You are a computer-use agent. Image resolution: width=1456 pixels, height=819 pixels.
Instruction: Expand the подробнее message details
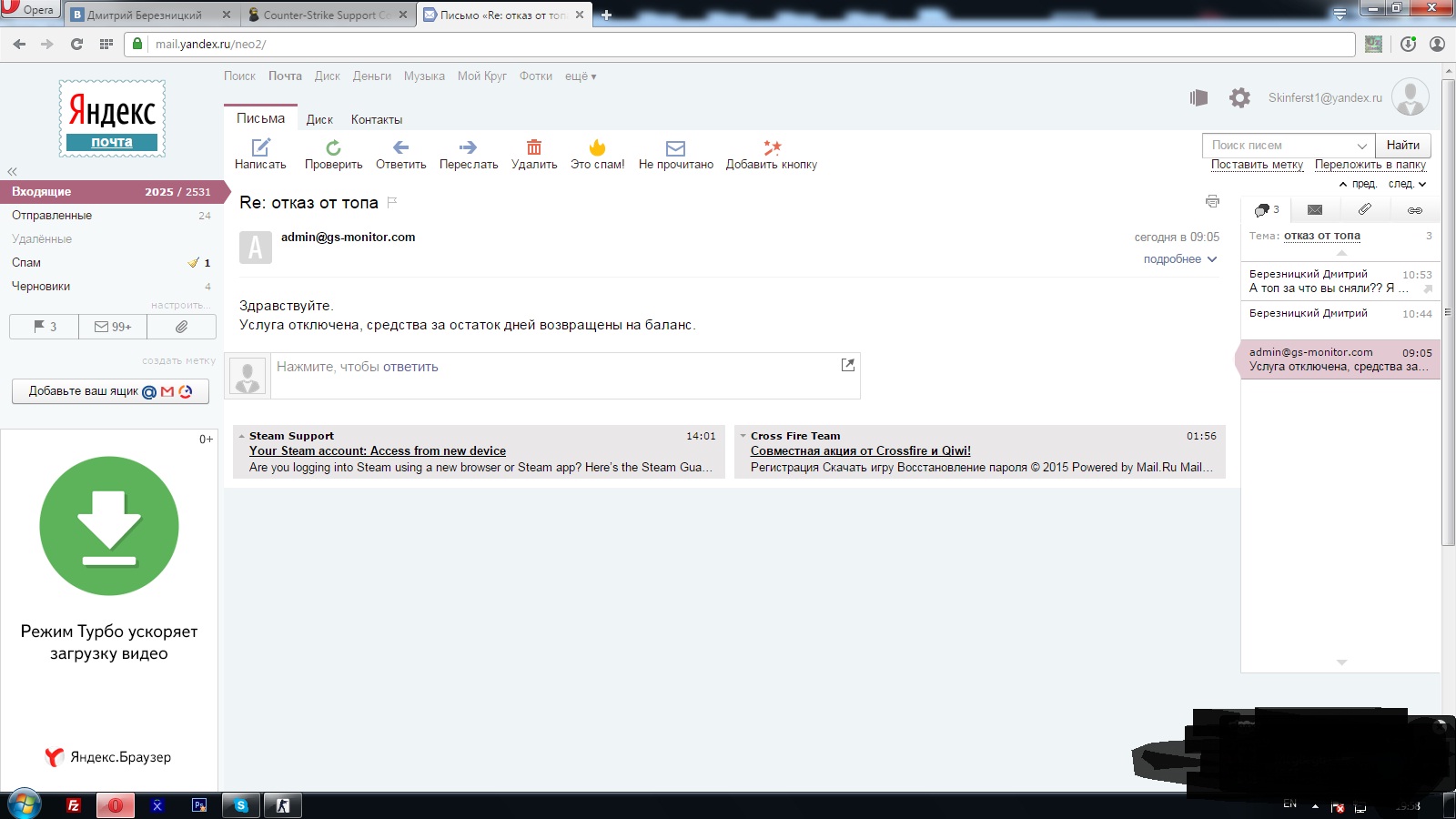[1180, 259]
